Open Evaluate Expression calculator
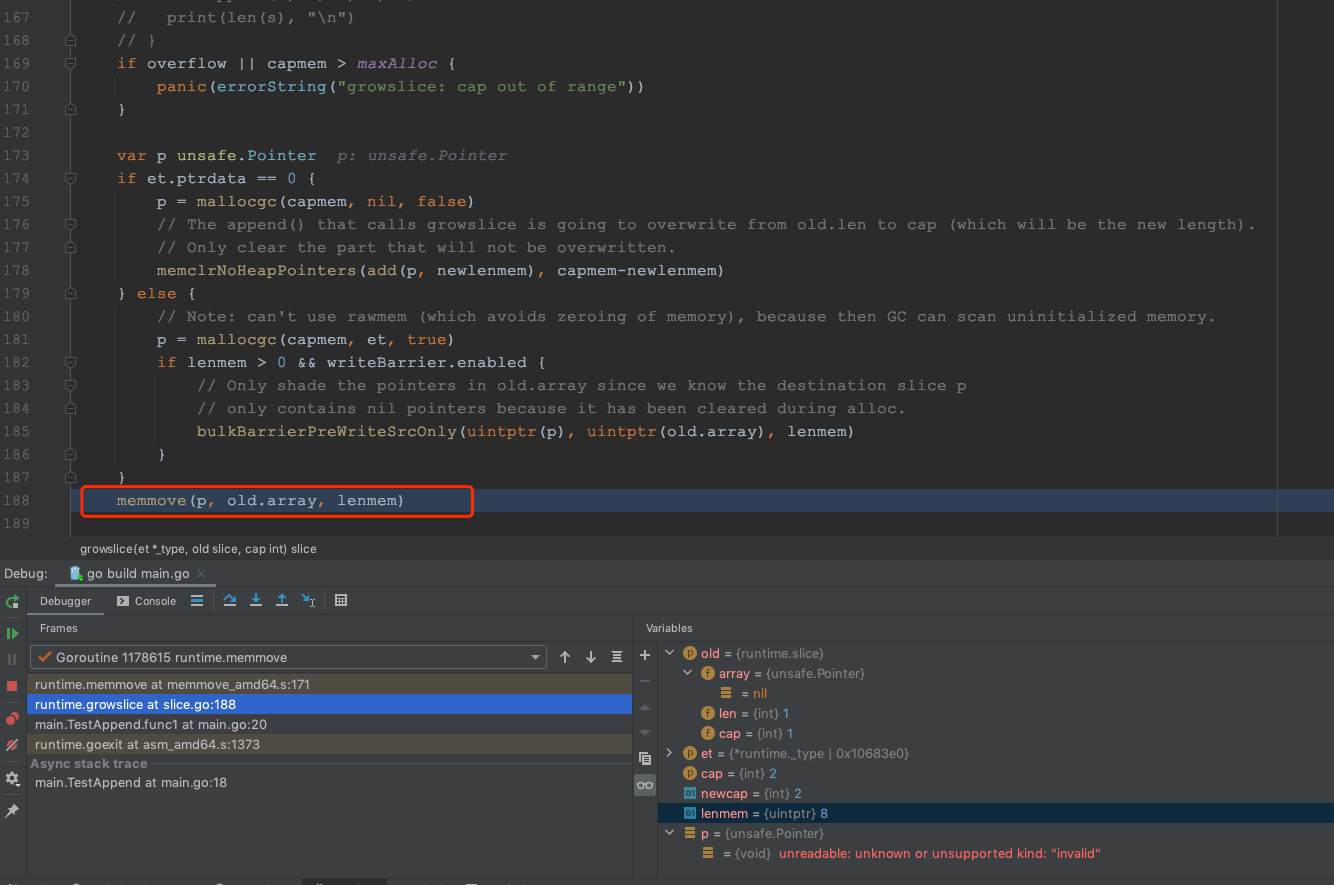1334x885 pixels. (x=341, y=601)
